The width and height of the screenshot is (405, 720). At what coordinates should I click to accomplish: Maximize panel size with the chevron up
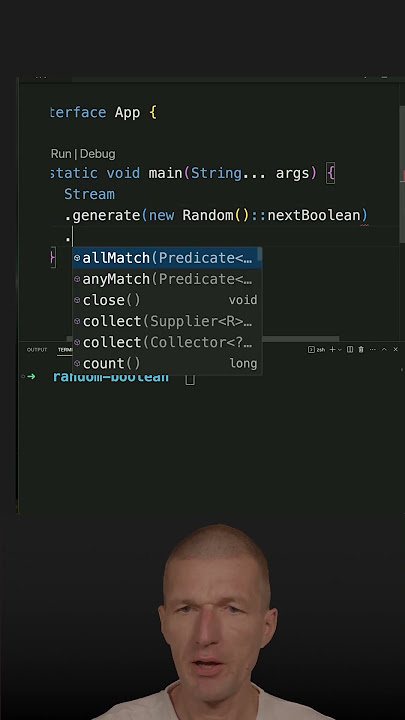tap(384, 350)
